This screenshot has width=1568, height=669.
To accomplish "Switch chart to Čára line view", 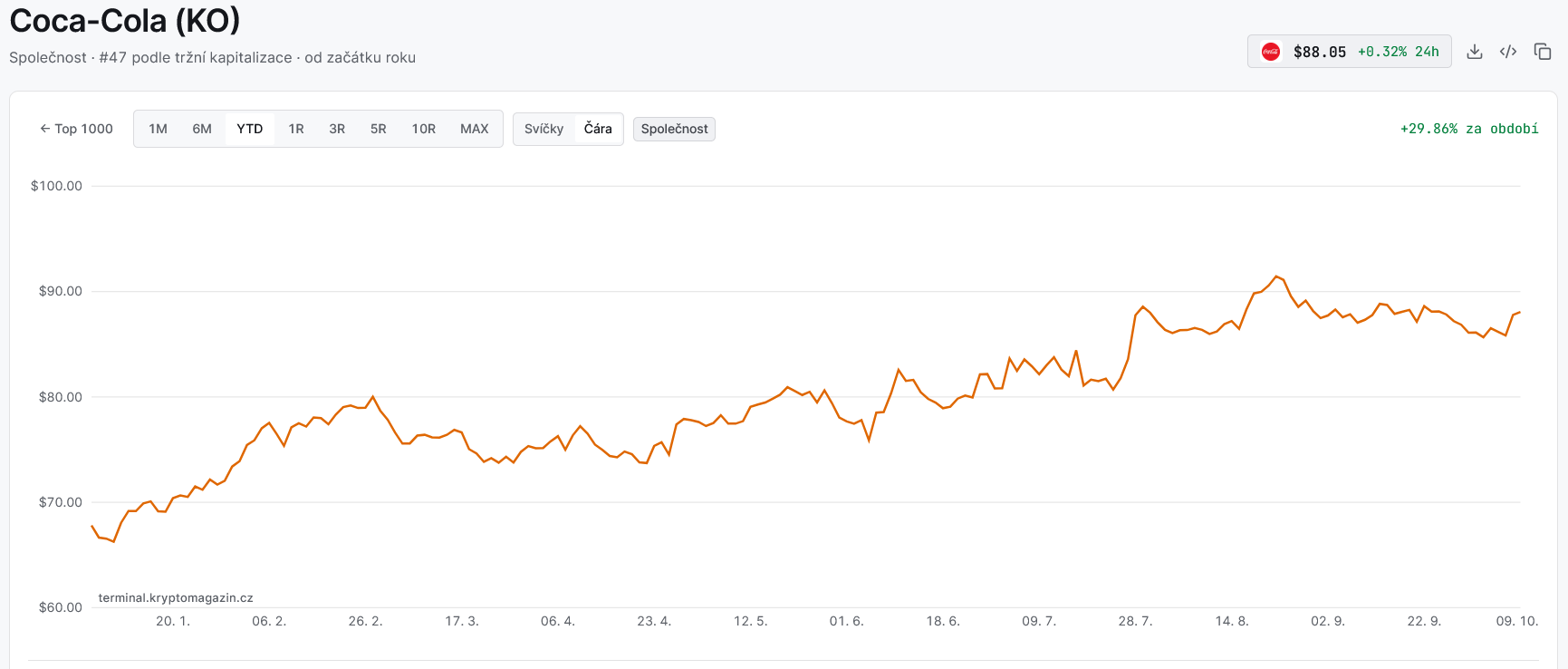I will [598, 129].
